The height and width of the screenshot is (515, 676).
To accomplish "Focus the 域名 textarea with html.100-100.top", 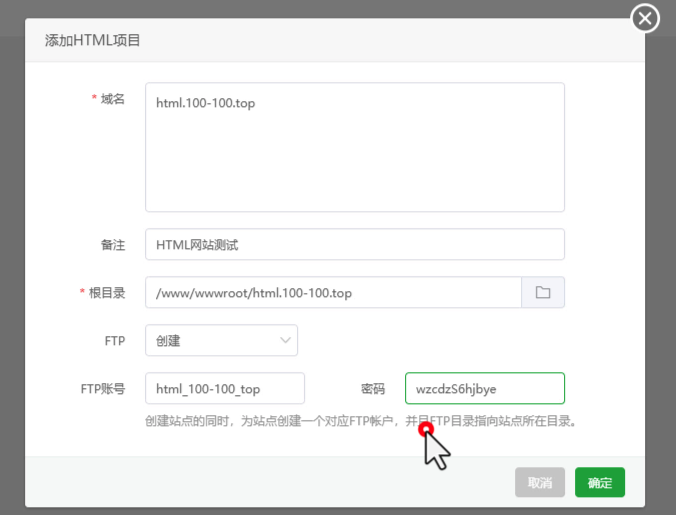I will coord(355,147).
